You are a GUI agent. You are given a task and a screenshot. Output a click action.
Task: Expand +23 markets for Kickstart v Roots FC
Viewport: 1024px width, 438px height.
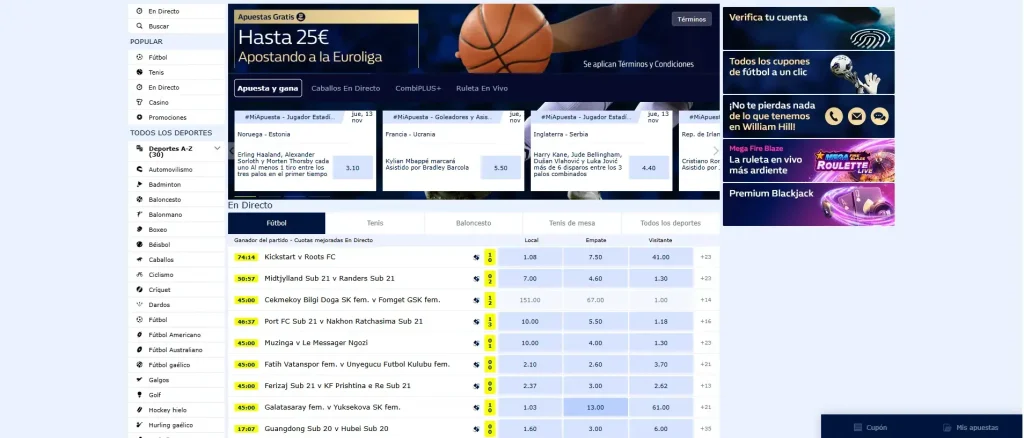[x=705, y=257]
